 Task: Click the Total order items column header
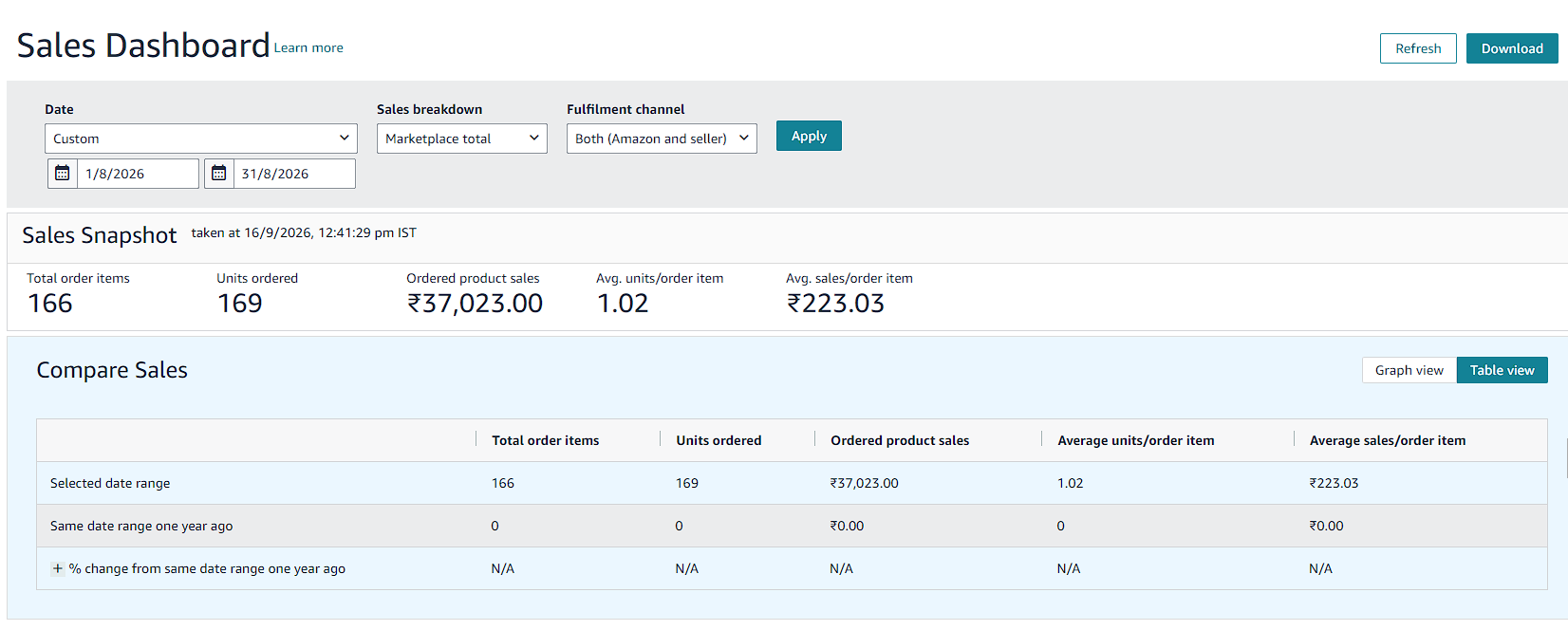point(546,440)
